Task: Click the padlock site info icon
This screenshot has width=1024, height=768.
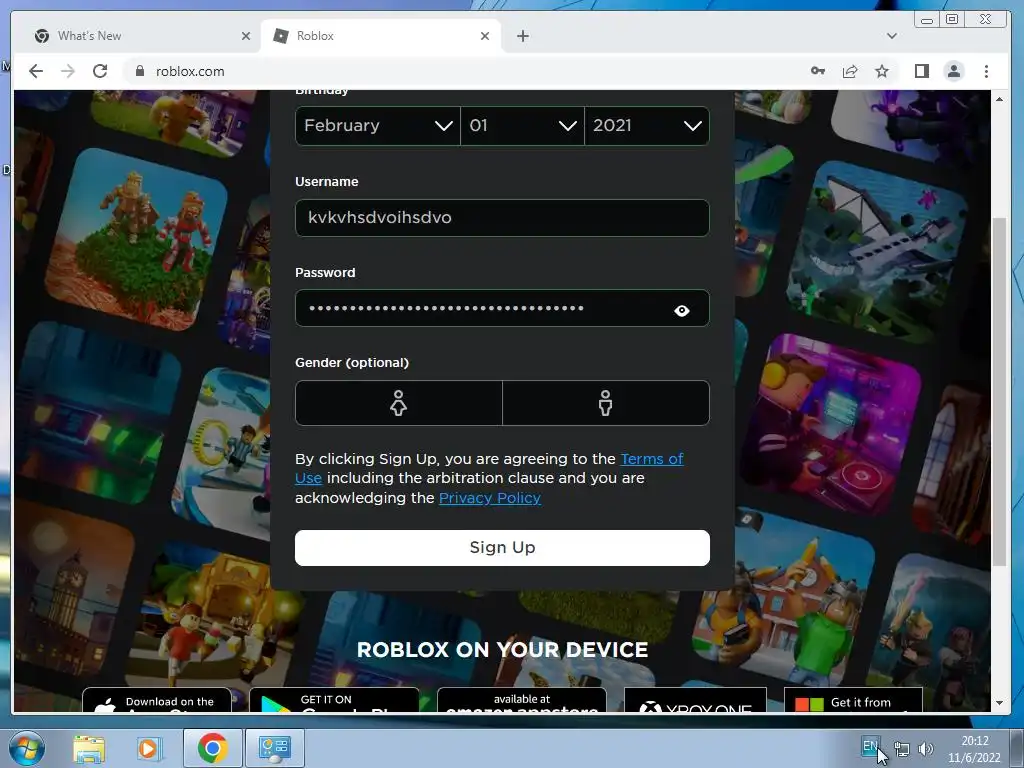Action: click(x=139, y=71)
